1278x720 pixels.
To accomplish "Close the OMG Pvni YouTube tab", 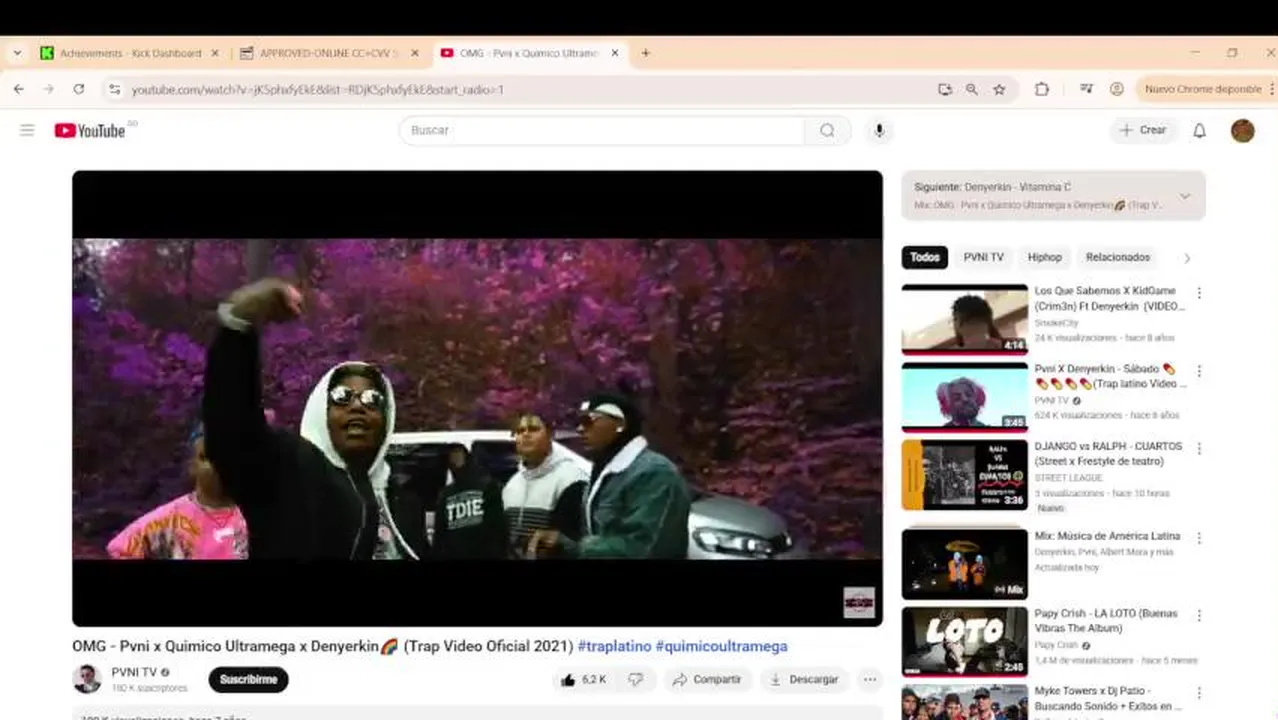I will (x=615, y=53).
